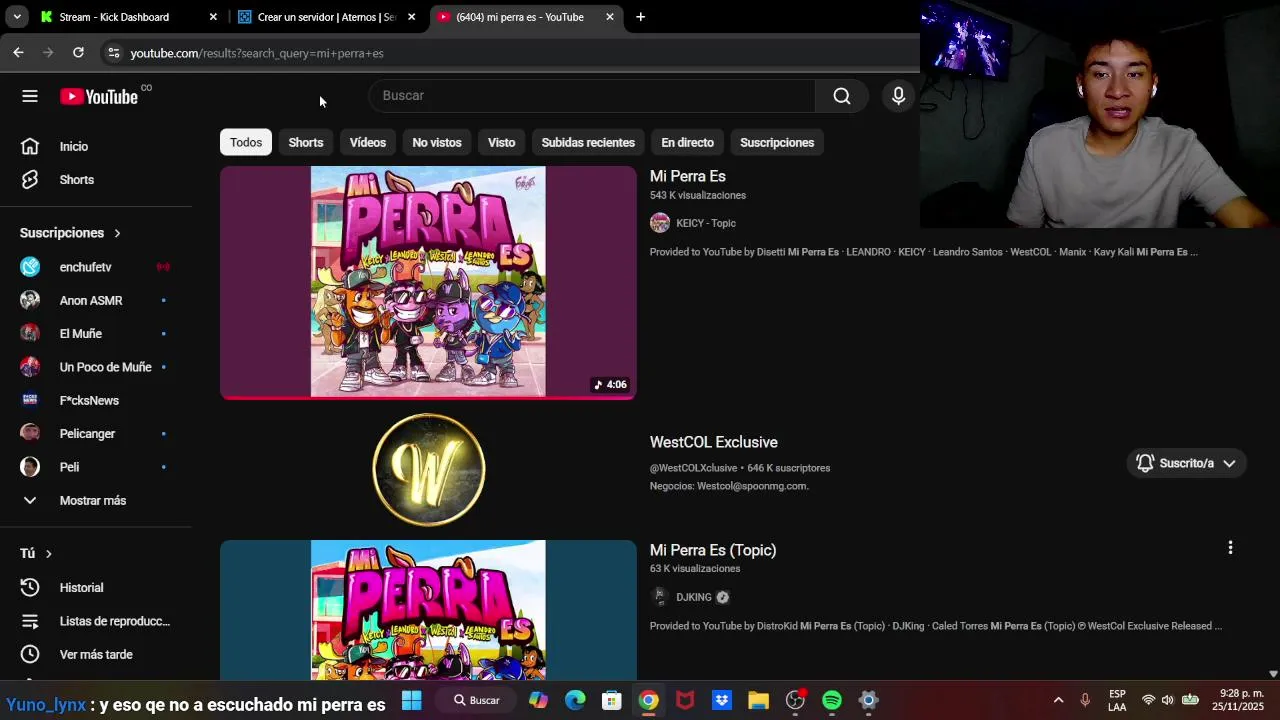The image size is (1280, 720).
Task: Open KEICY - Topic channel avatar
Action: tap(660, 223)
